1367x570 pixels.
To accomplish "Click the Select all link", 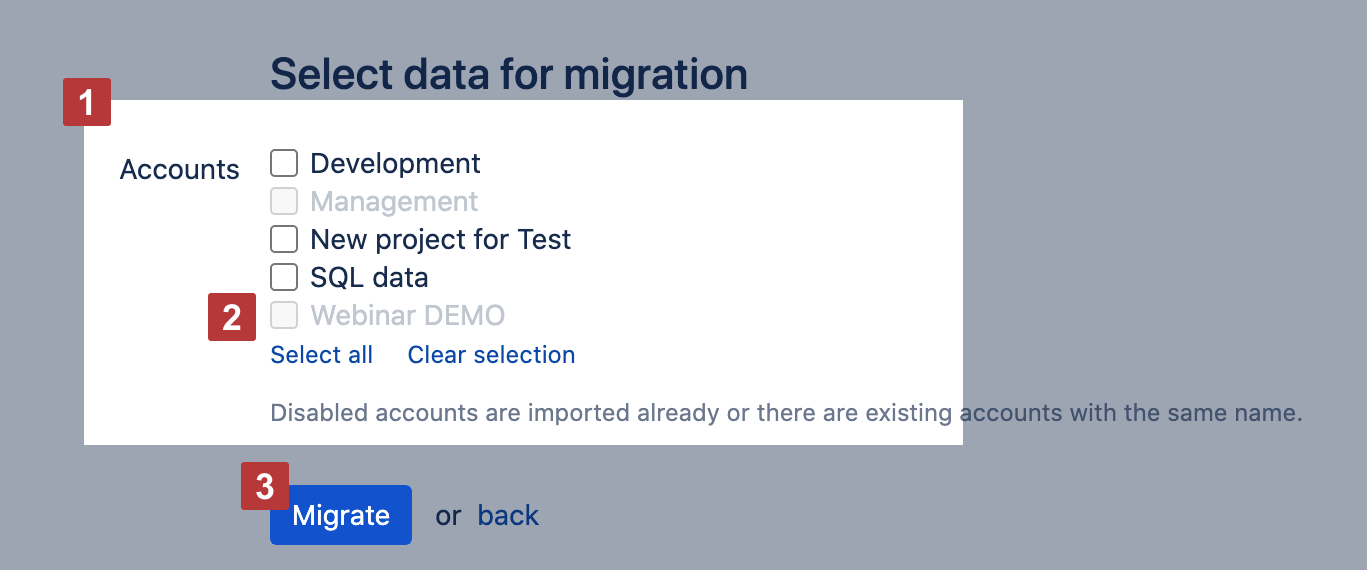I will pyautogui.click(x=321, y=355).
